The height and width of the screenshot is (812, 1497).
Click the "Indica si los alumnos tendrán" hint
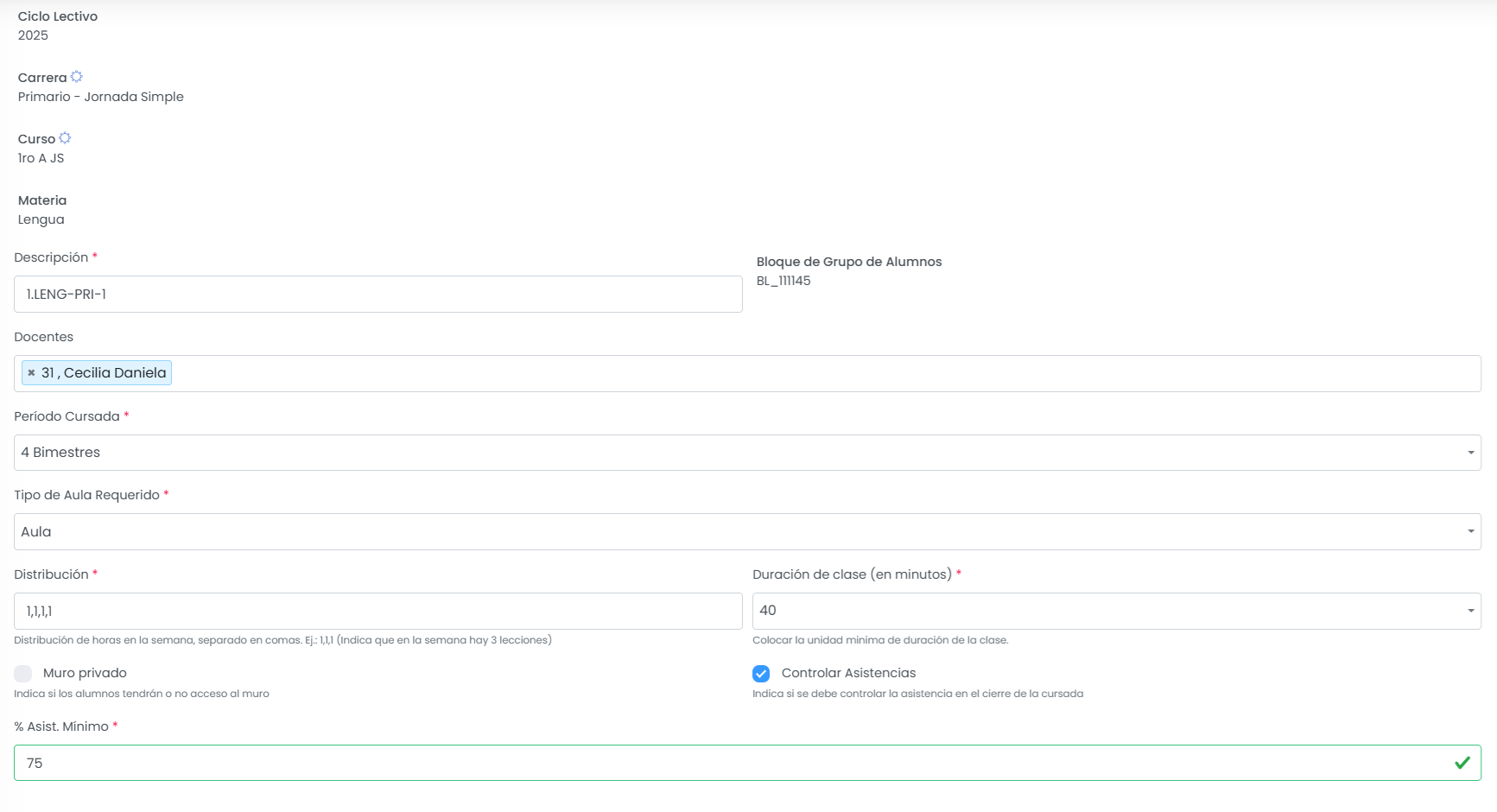click(142, 694)
